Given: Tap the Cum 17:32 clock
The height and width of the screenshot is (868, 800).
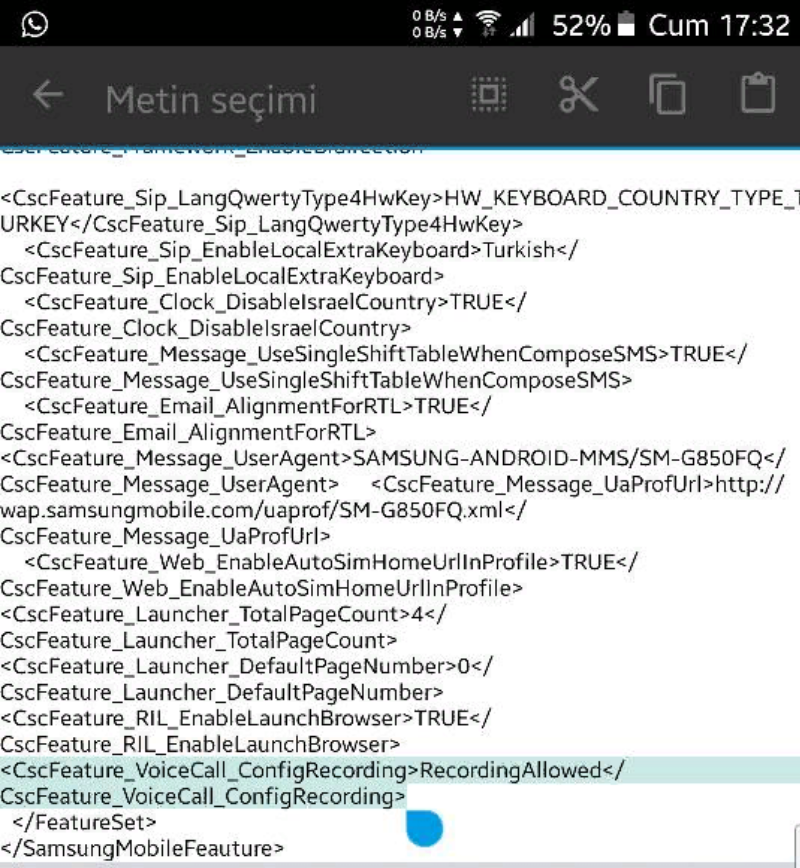Looking at the screenshot, I should click(x=719, y=25).
